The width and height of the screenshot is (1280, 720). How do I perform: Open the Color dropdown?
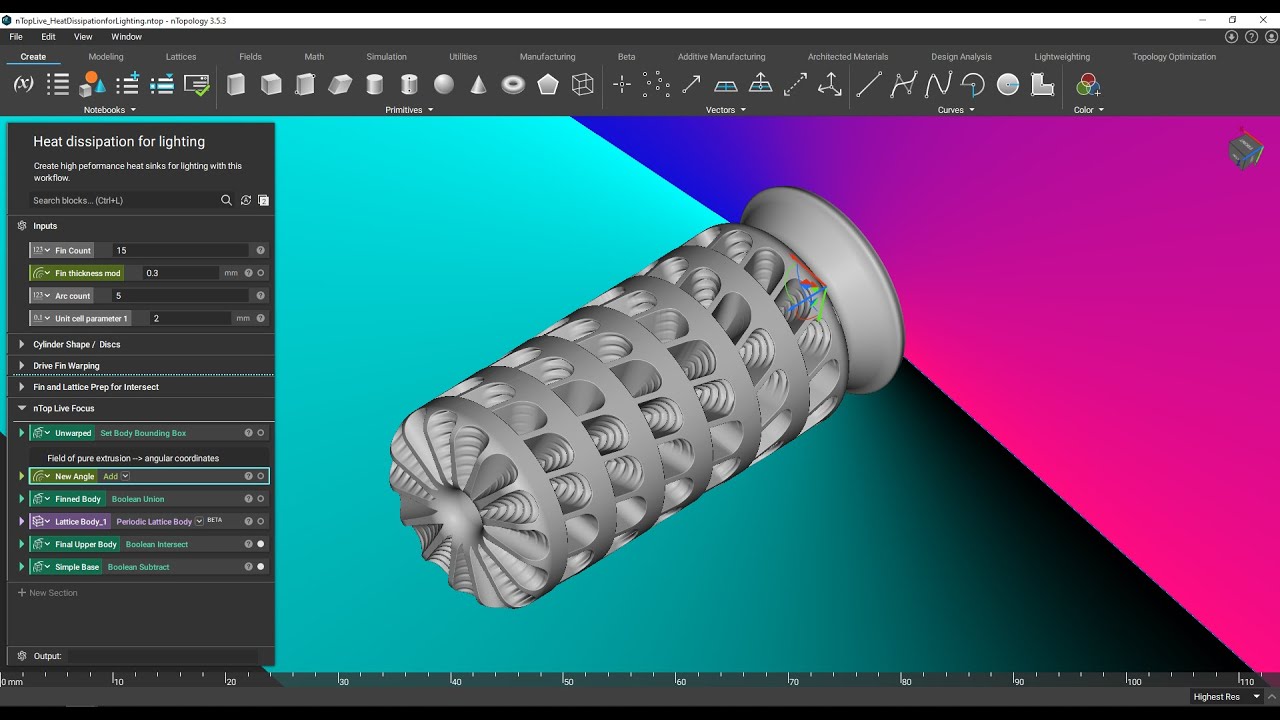[x=1088, y=110]
